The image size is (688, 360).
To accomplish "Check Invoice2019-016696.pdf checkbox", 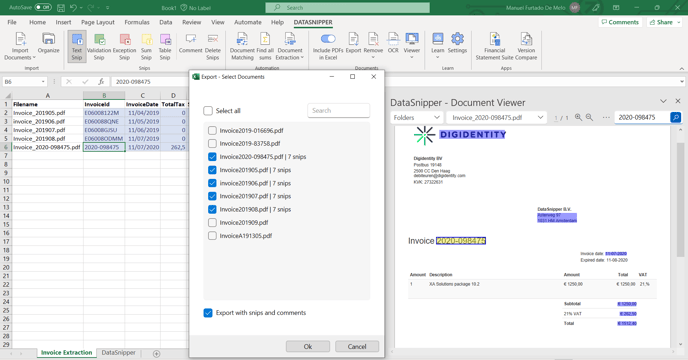I will click(212, 130).
